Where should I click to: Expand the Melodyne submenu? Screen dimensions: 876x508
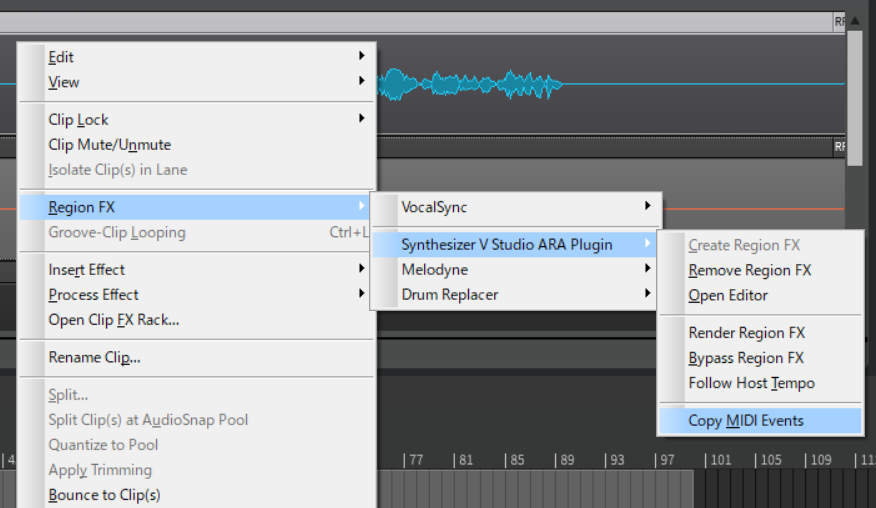coord(434,270)
